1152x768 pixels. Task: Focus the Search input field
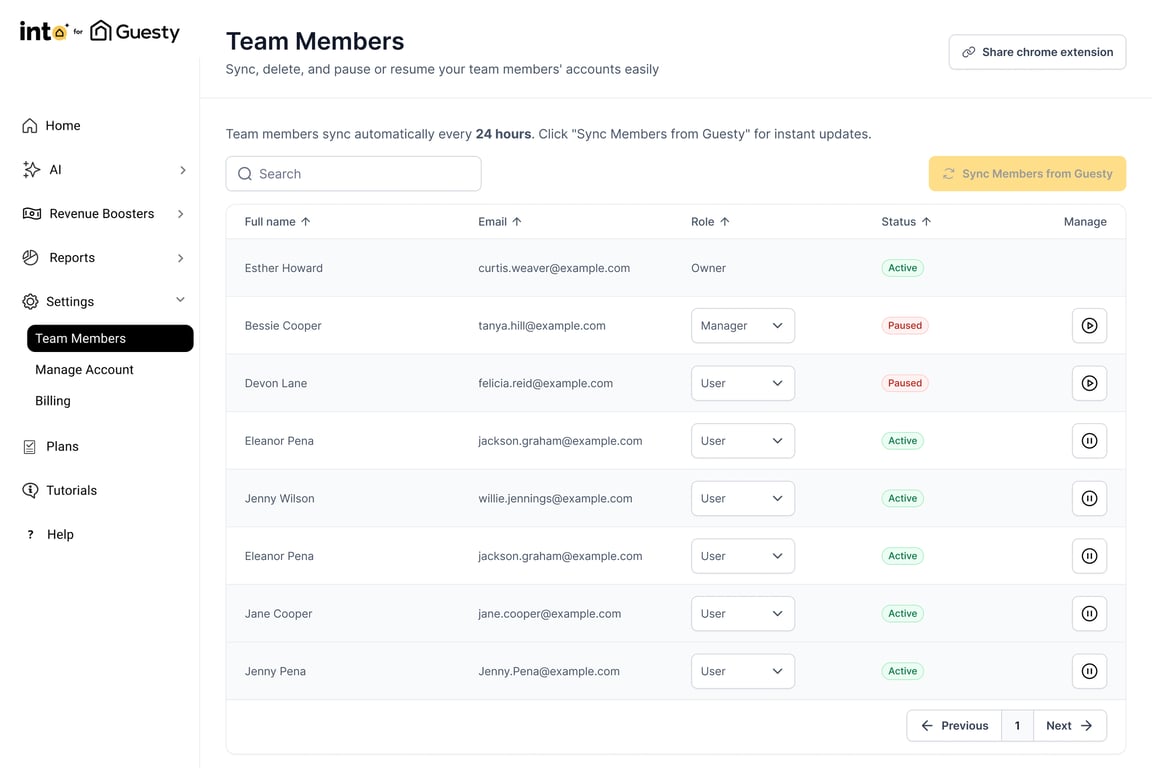[x=353, y=173]
